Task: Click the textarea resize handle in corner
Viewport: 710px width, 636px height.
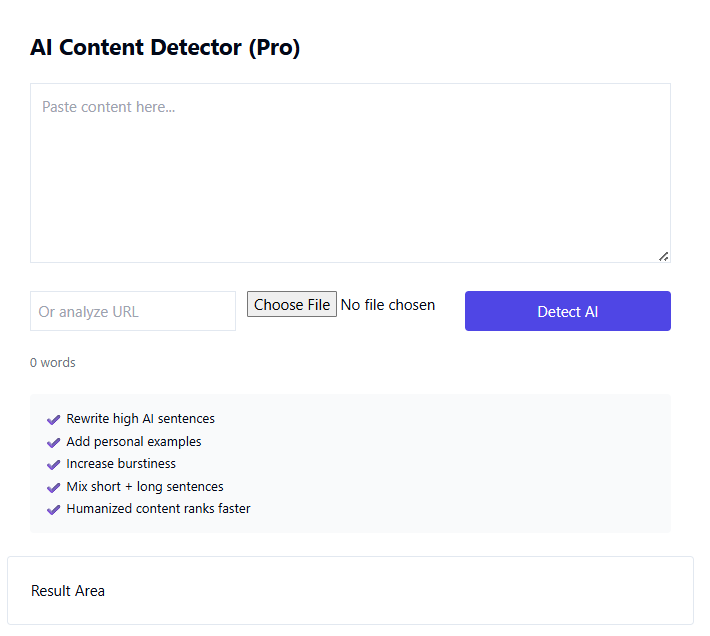Action: pos(664,256)
